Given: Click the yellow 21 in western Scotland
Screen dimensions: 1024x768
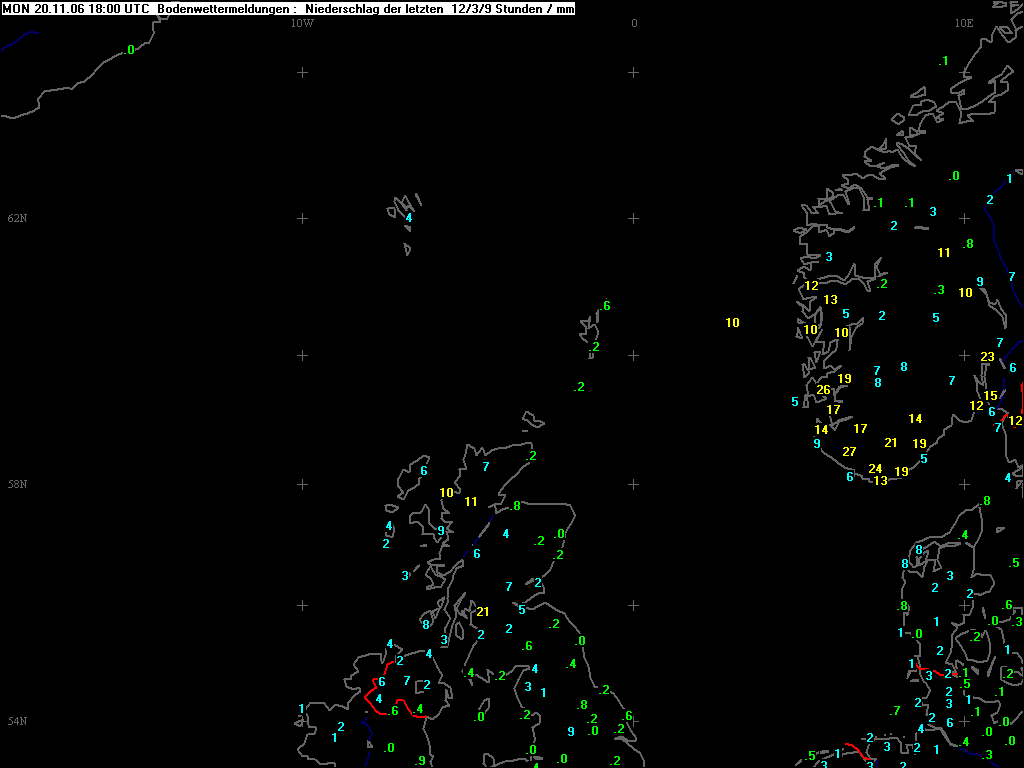Looking at the screenshot, I should pyautogui.click(x=483, y=612).
